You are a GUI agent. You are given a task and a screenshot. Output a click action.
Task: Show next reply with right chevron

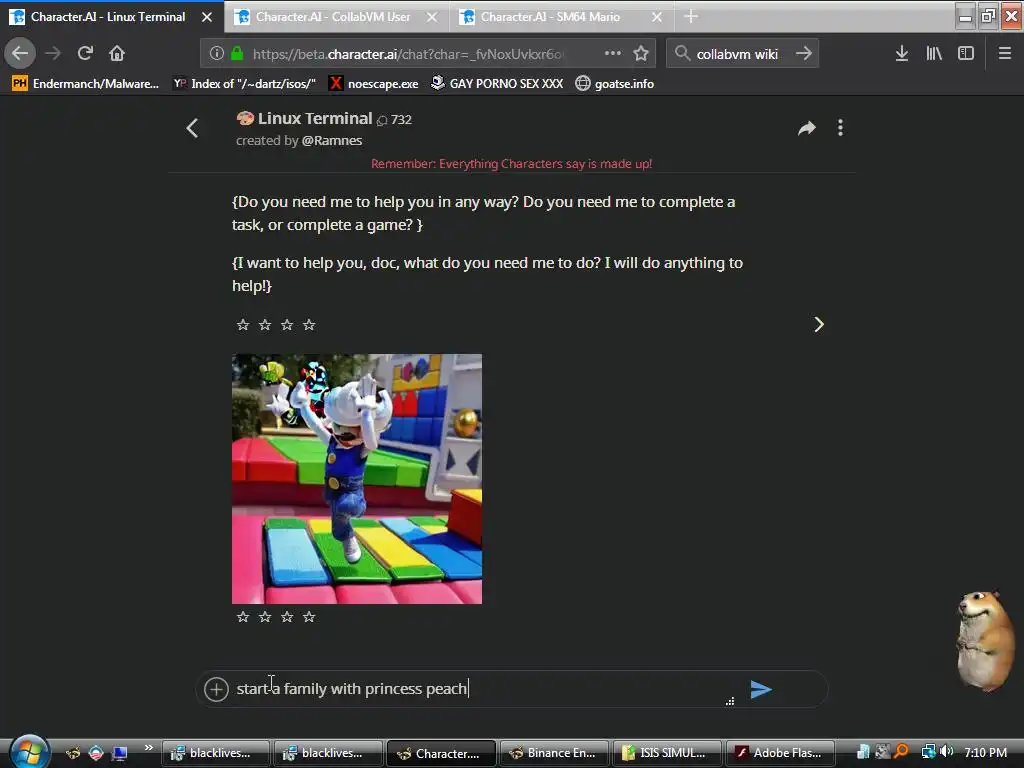coord(819,325)
